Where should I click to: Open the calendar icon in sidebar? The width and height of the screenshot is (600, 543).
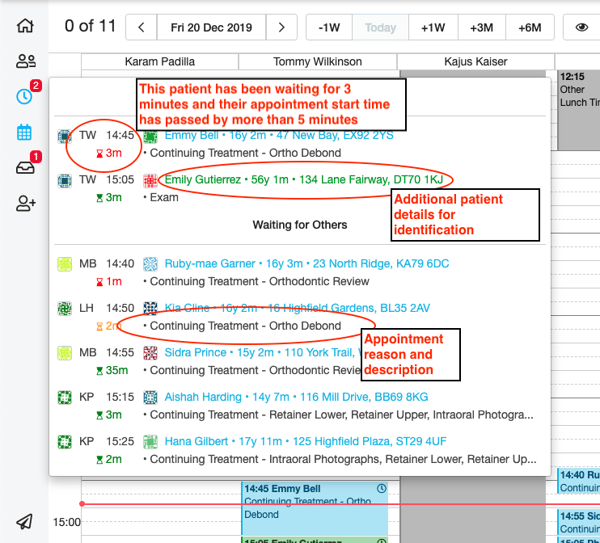(25, 132)
